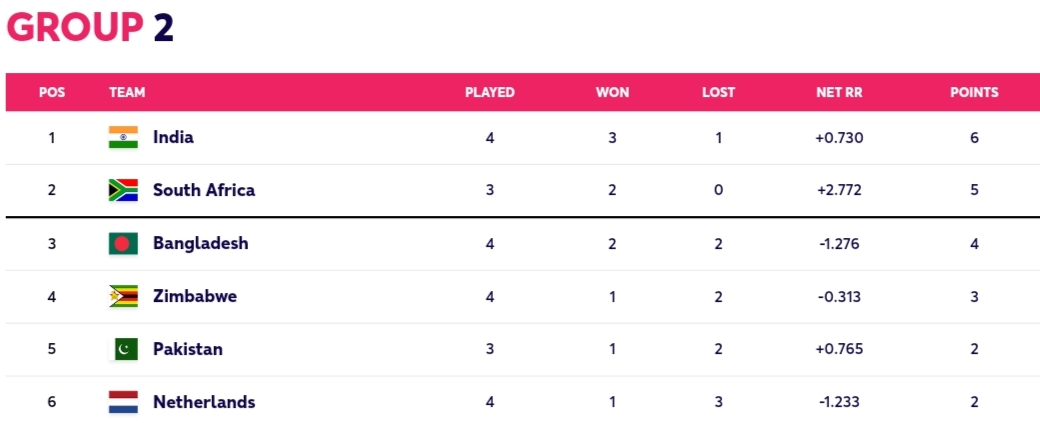Click the Netherlands flag icon
This screenshot has width=1040, height=423.
[123, 402]
